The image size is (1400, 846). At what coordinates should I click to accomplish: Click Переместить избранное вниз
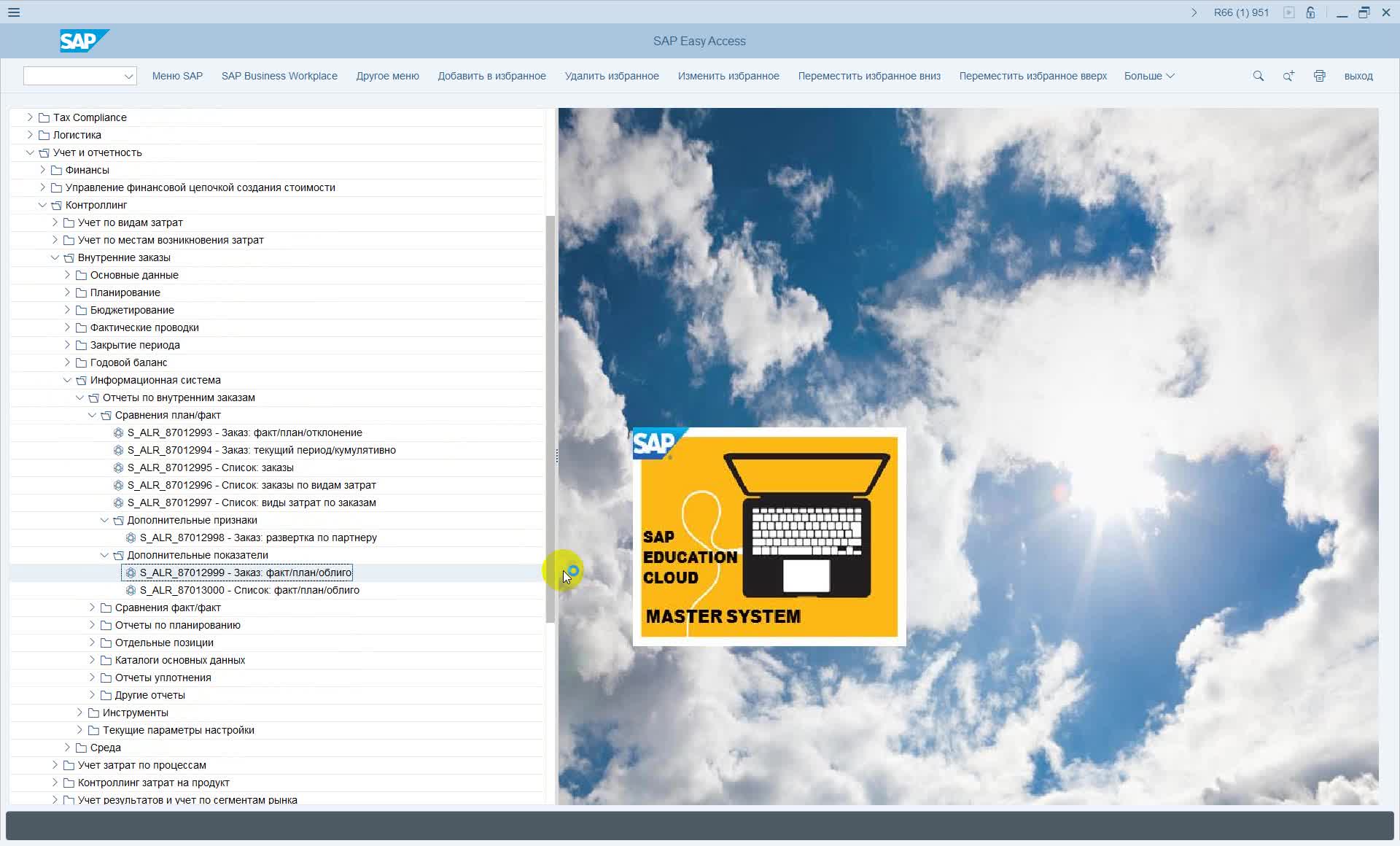(869, 76)
